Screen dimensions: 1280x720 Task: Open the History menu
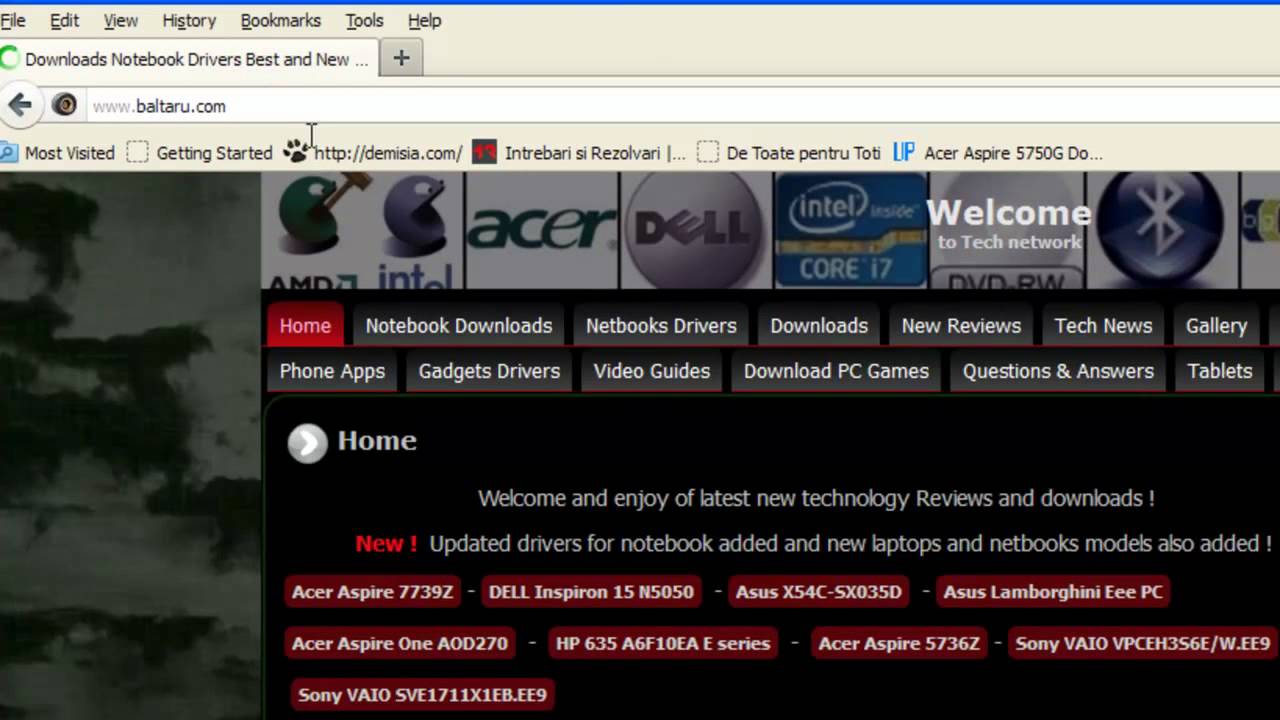tap(189, 20)
